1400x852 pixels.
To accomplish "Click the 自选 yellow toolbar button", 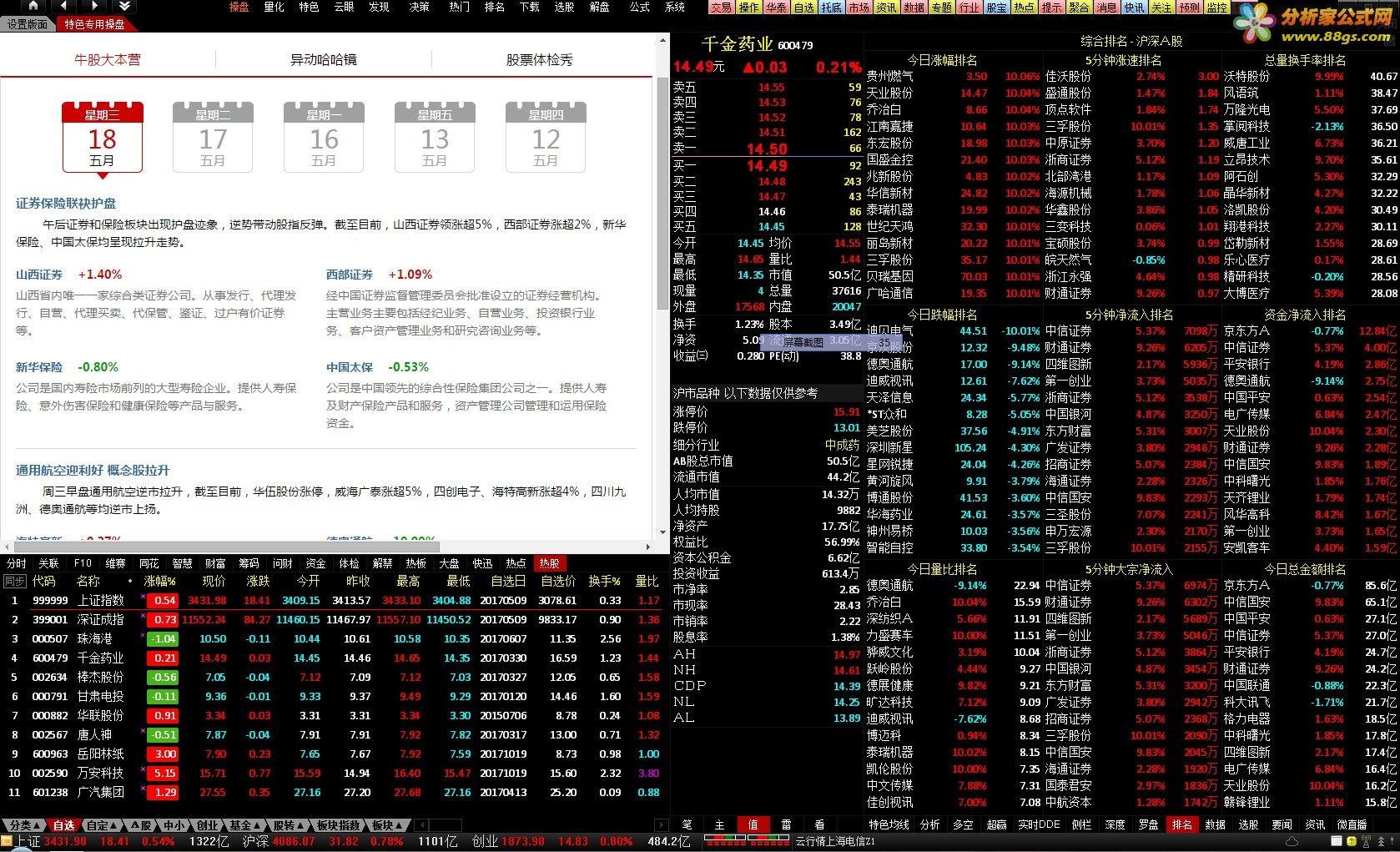I will (803, 8).
